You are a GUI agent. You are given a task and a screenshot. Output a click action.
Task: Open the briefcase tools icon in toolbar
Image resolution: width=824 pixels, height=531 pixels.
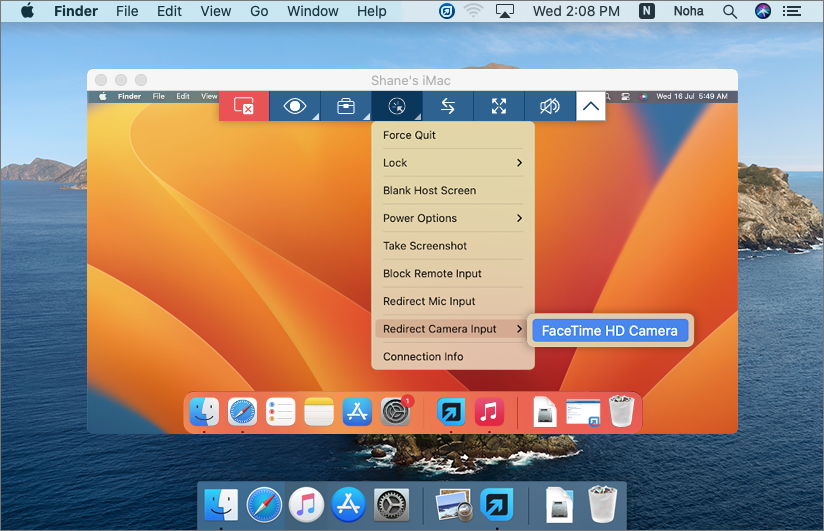pos(345,106)
